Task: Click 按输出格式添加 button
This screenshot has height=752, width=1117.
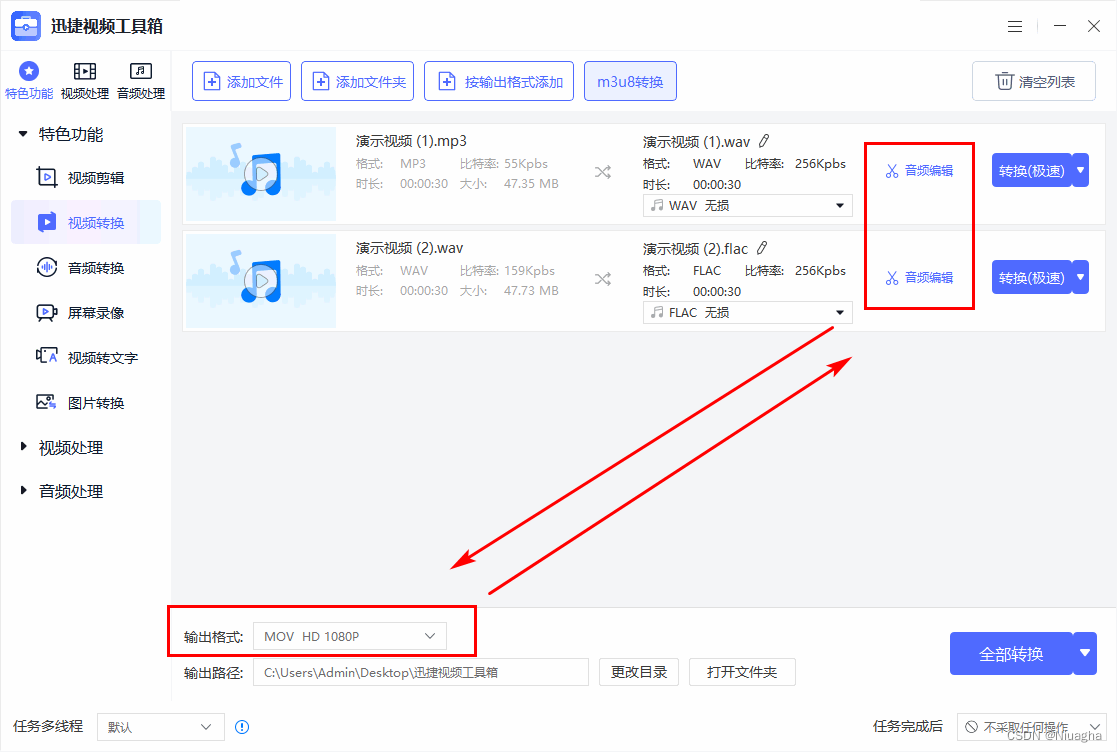Action: (499, 81)
